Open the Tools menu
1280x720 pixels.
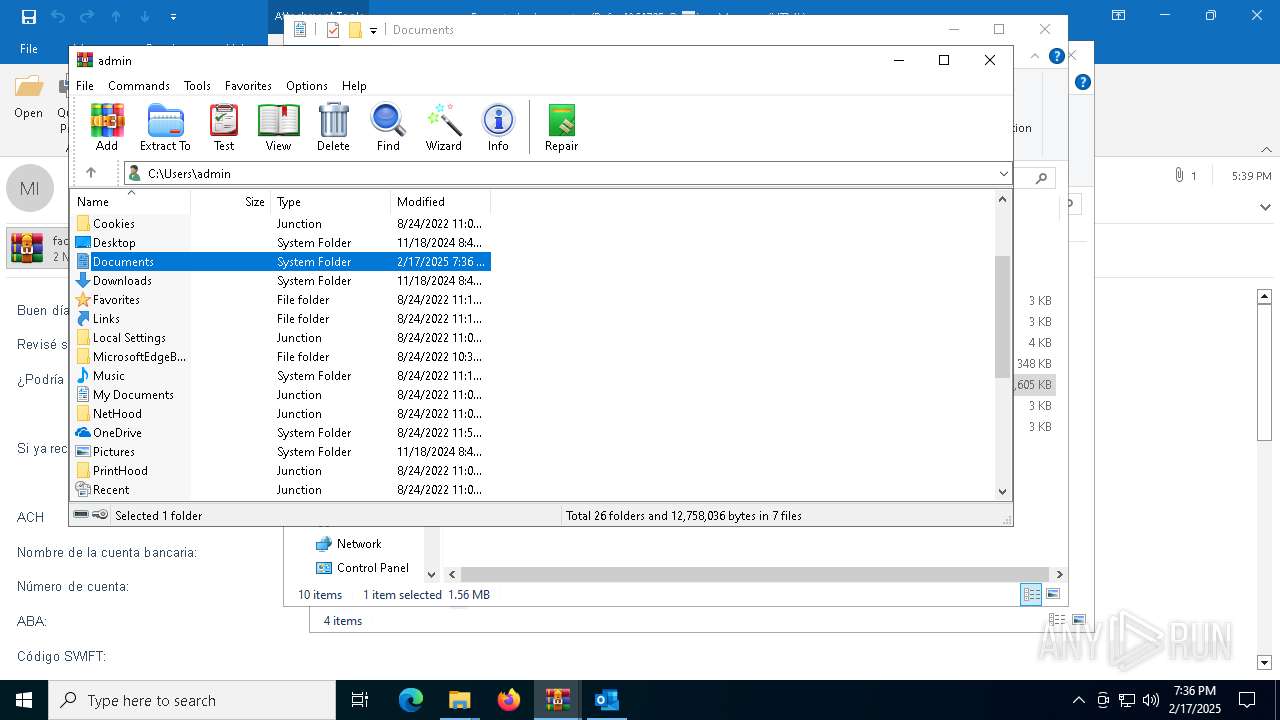point(197,86)
